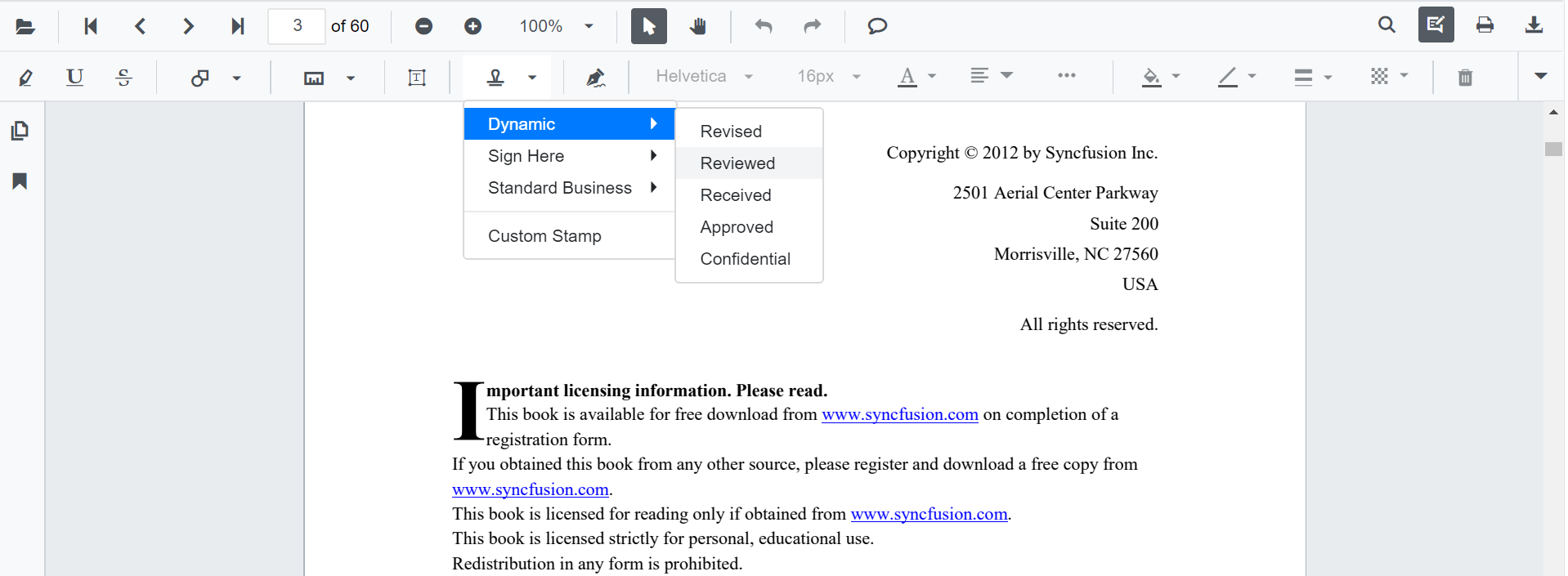Screen dimensions: 1568x576
Task: Select the Dynamic stamp menu item
Action: click(x=569, y=123)
